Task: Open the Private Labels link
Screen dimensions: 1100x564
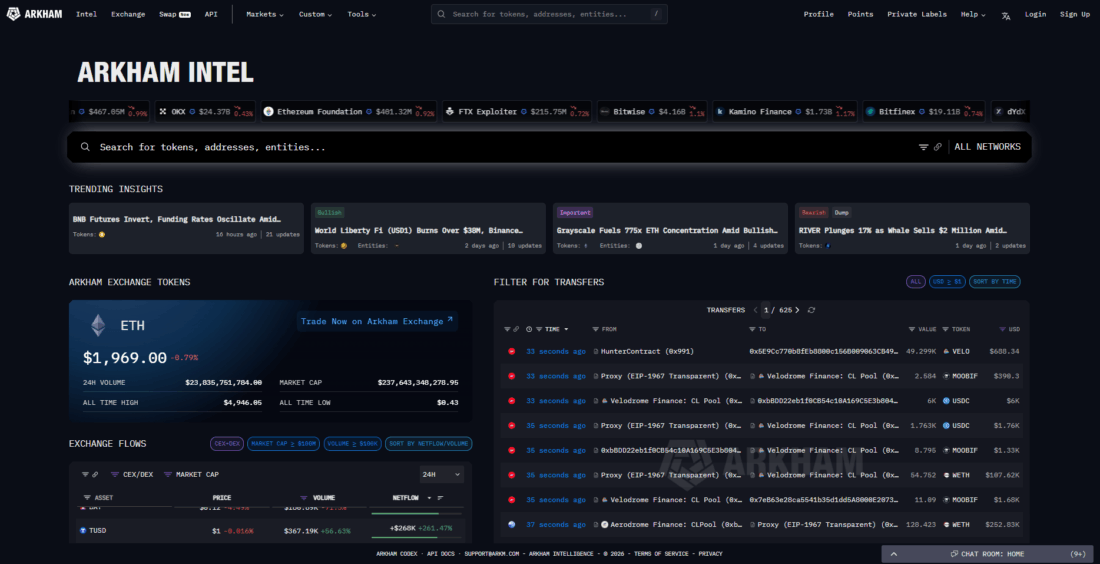Action: pyautogui.click(x=916, y=14)
